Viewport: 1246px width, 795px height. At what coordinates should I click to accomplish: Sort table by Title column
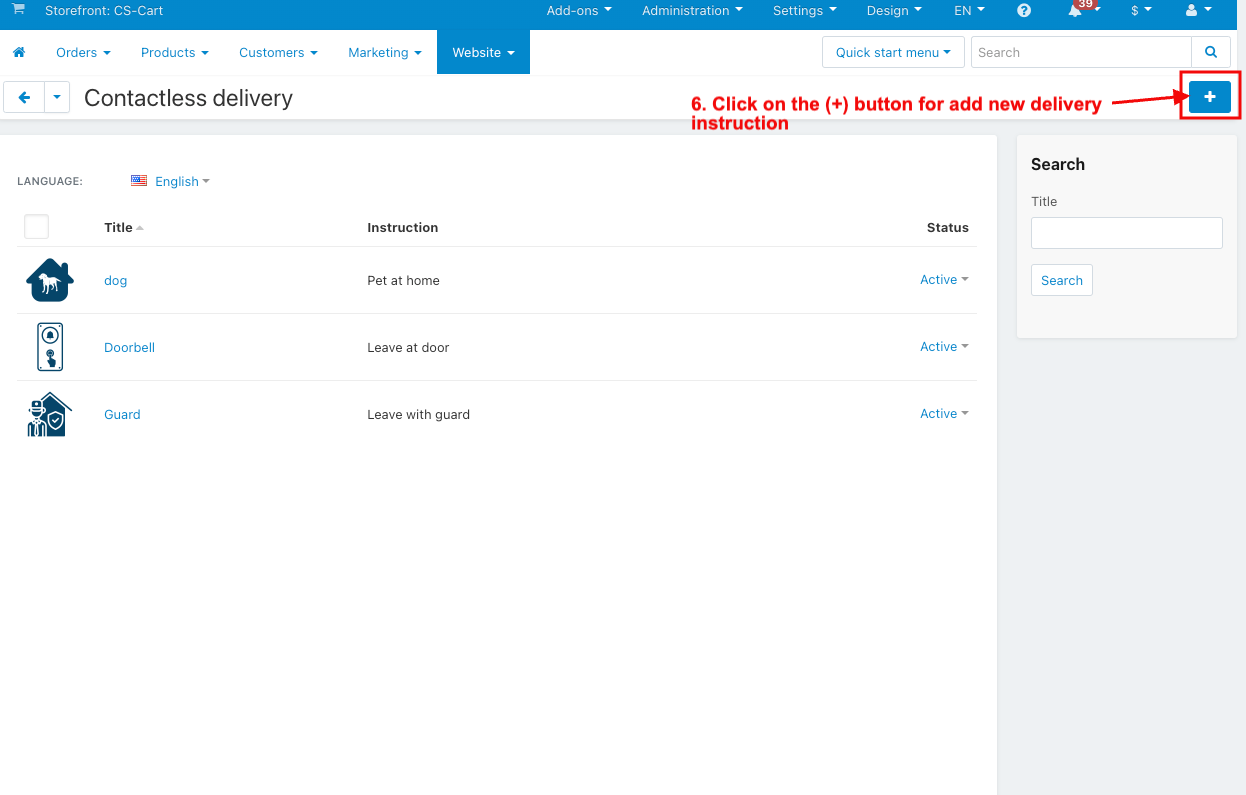(x=123, y=228)
